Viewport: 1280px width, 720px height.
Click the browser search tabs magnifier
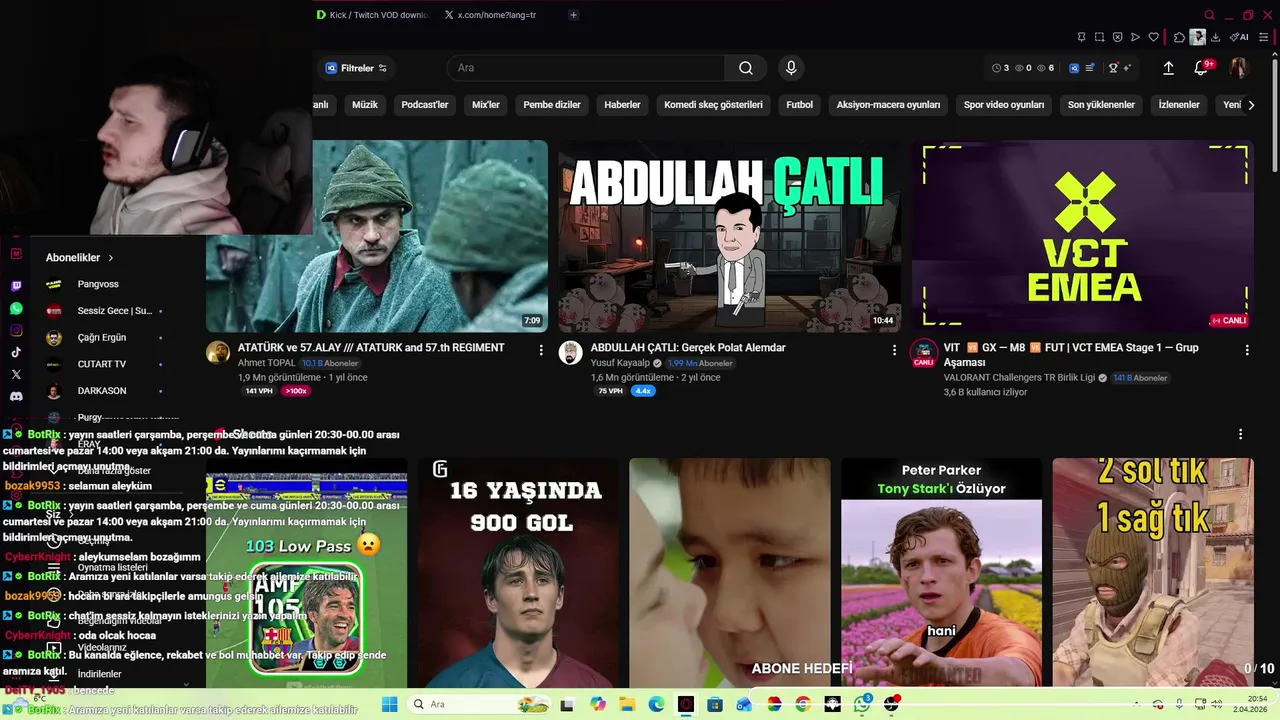pos(1209,15)
